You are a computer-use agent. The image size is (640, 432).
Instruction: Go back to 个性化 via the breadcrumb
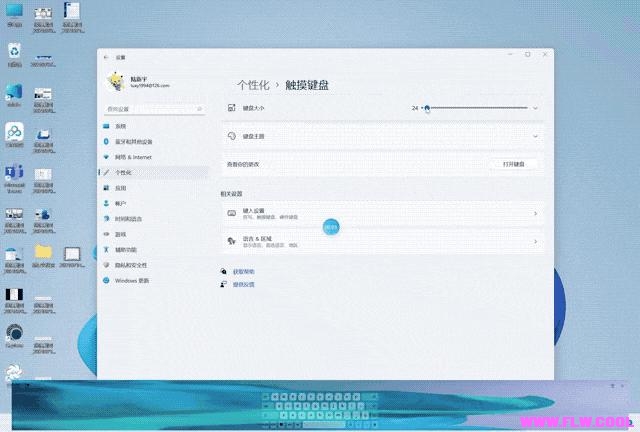click(253, 85)
